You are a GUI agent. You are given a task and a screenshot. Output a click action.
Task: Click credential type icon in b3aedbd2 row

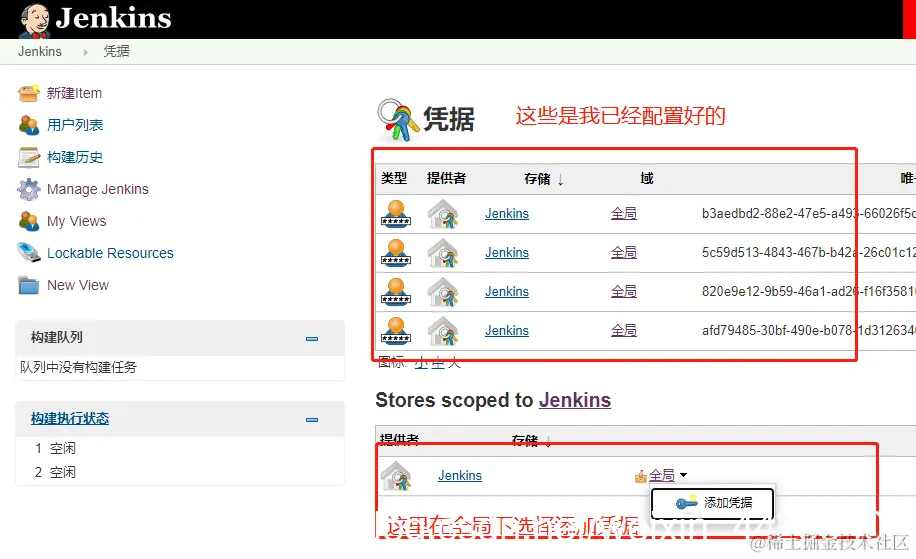click(x=395, y=214)
